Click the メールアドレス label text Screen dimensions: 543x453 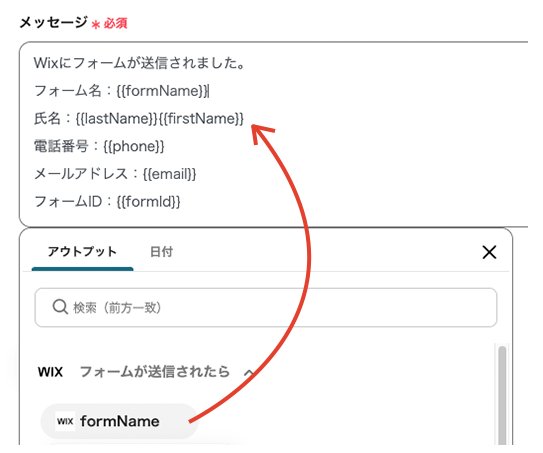(81, 174)
